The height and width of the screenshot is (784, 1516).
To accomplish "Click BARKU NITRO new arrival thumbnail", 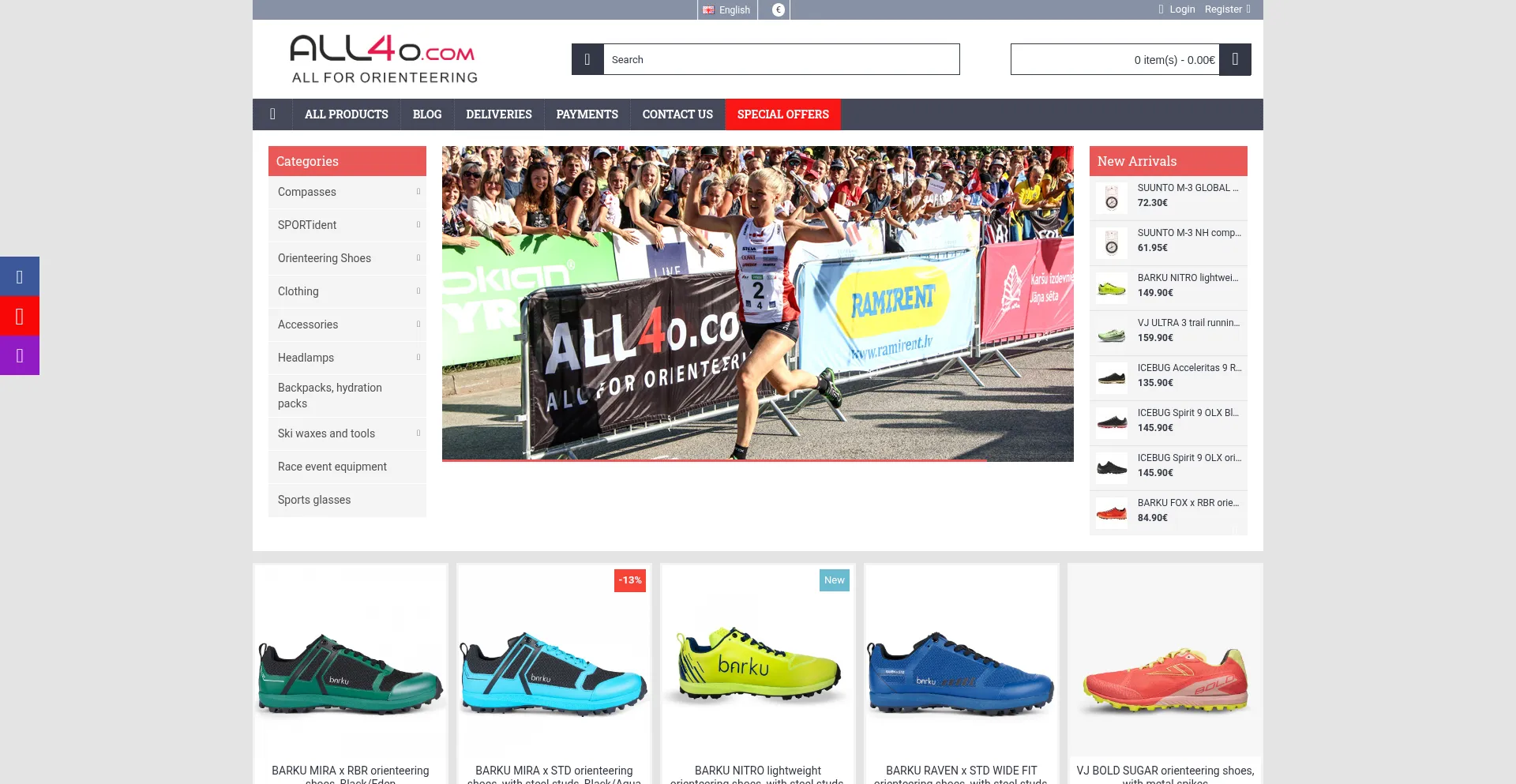I will (1112, 287).
